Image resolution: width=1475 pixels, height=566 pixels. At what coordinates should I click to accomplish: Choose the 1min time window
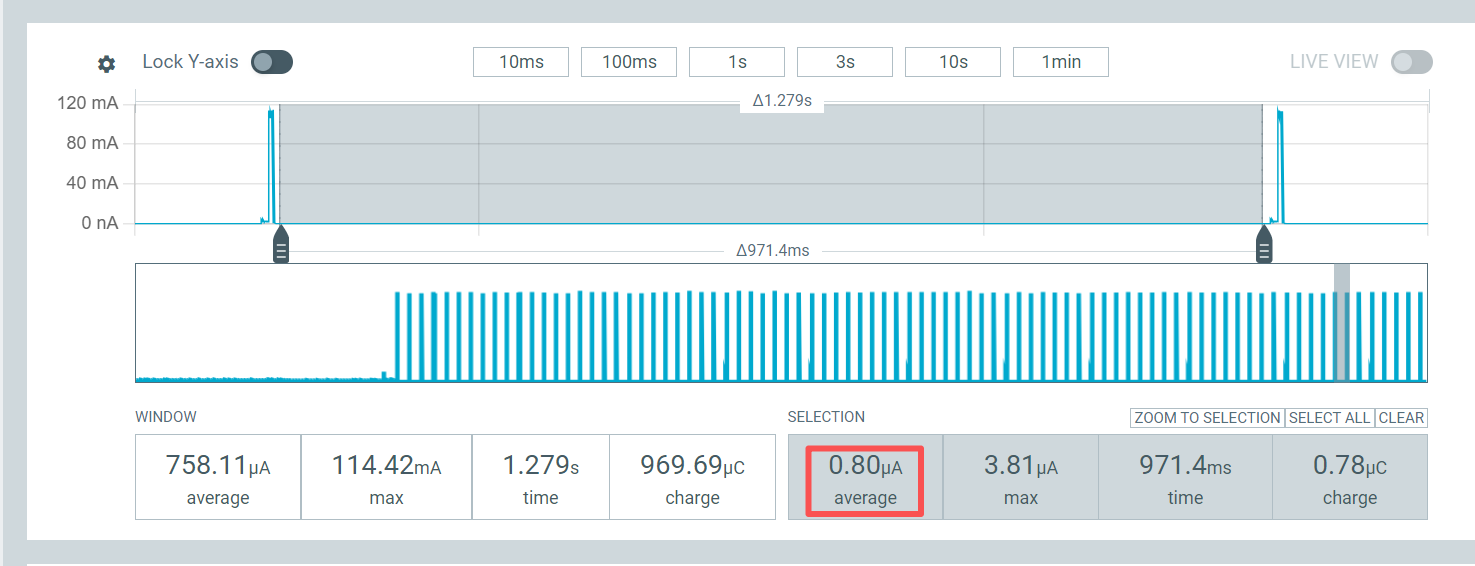(x=1061, y=62)
